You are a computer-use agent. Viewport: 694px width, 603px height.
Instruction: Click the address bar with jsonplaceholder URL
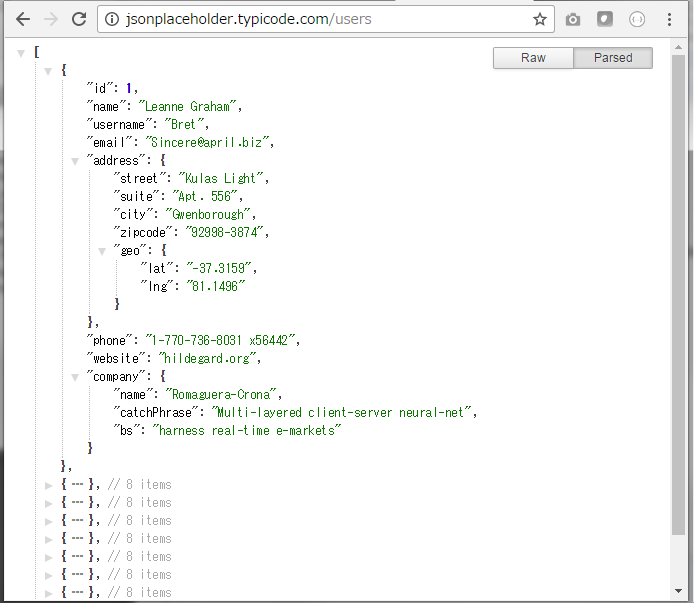[325, 19]
